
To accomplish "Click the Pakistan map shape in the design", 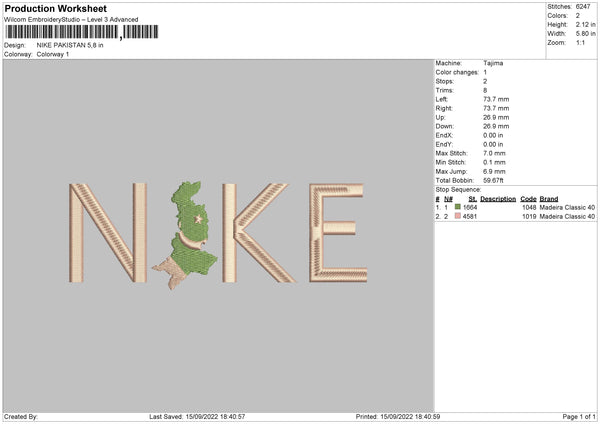I will (186, 235).
